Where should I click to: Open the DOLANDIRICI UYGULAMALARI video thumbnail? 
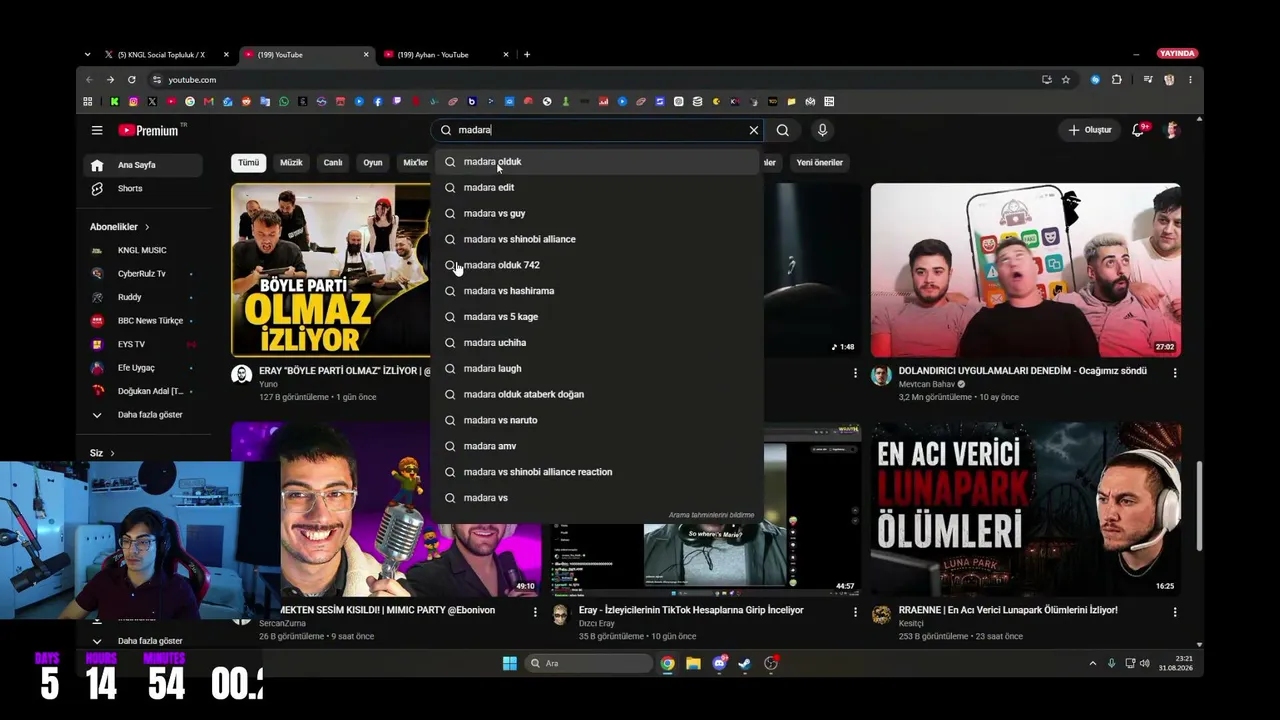pyautogui.click(x=1025, y=270)
